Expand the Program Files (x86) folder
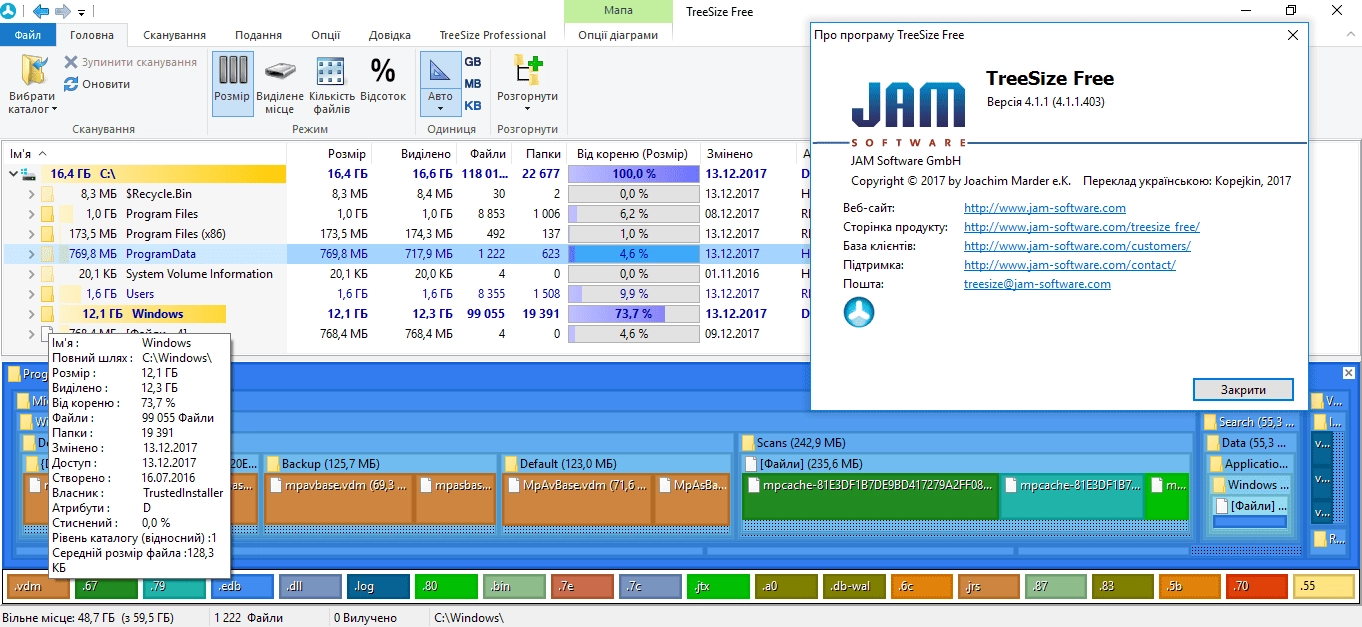This screenshot has height=627, width=1362. pos(31,234)
